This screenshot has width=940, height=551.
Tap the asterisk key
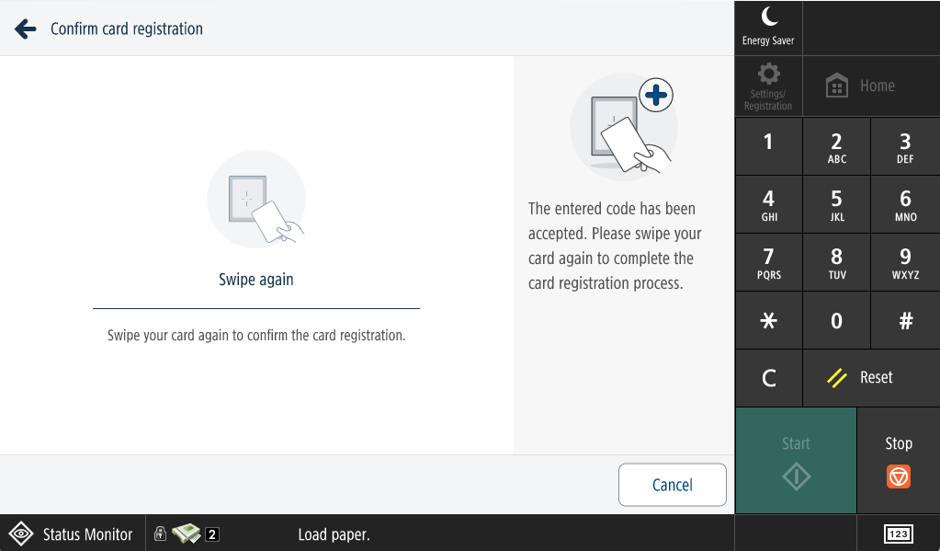[768, 321]
